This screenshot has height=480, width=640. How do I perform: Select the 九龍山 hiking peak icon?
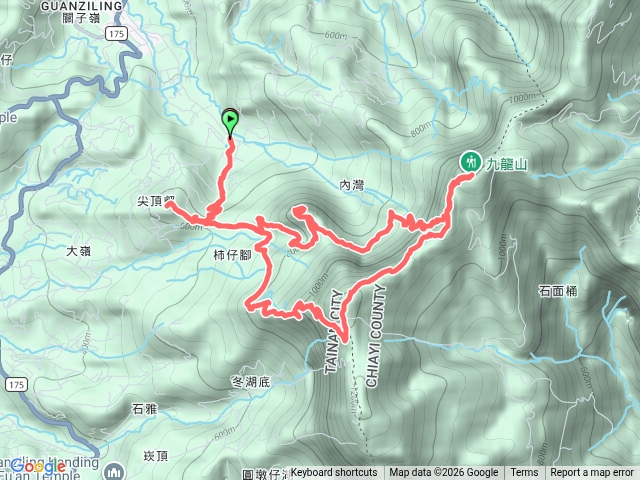[471, 162]
